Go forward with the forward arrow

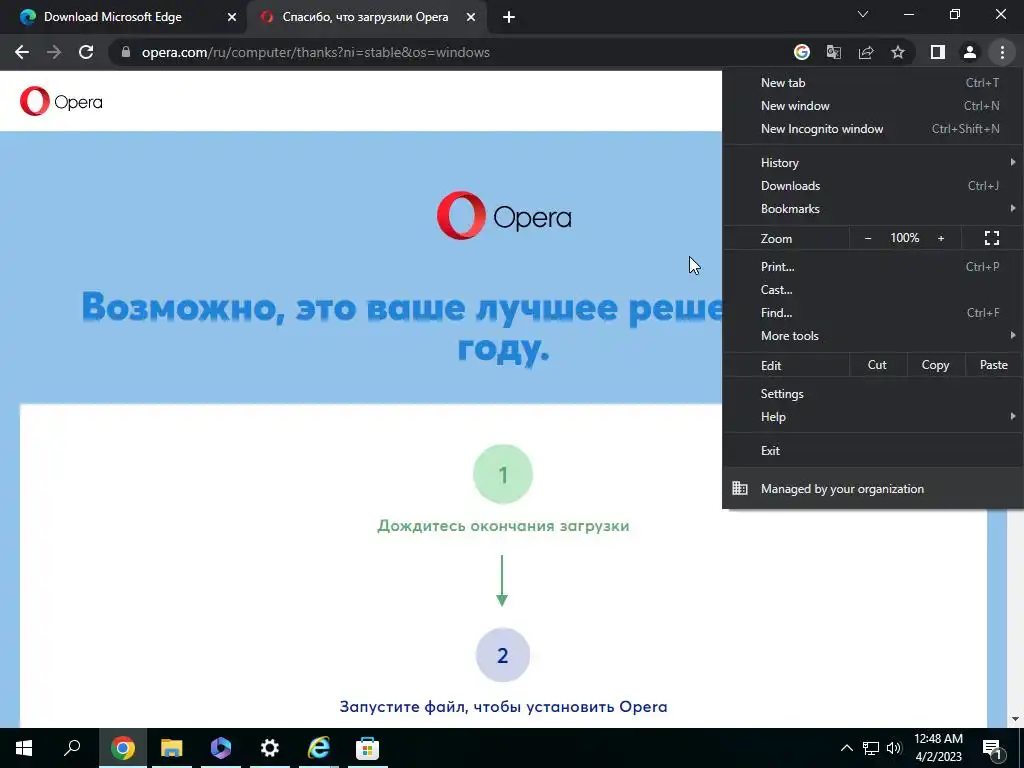pyautogui.click(x=54, y=52)
